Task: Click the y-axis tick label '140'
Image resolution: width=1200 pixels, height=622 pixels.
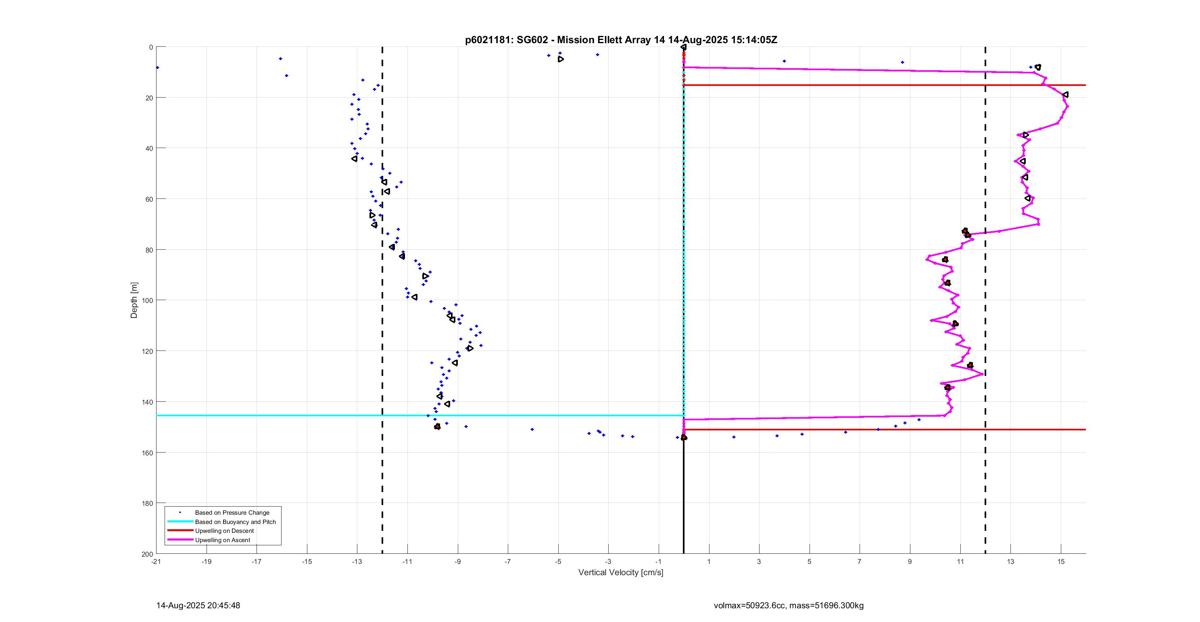Action: coord(146,402)
